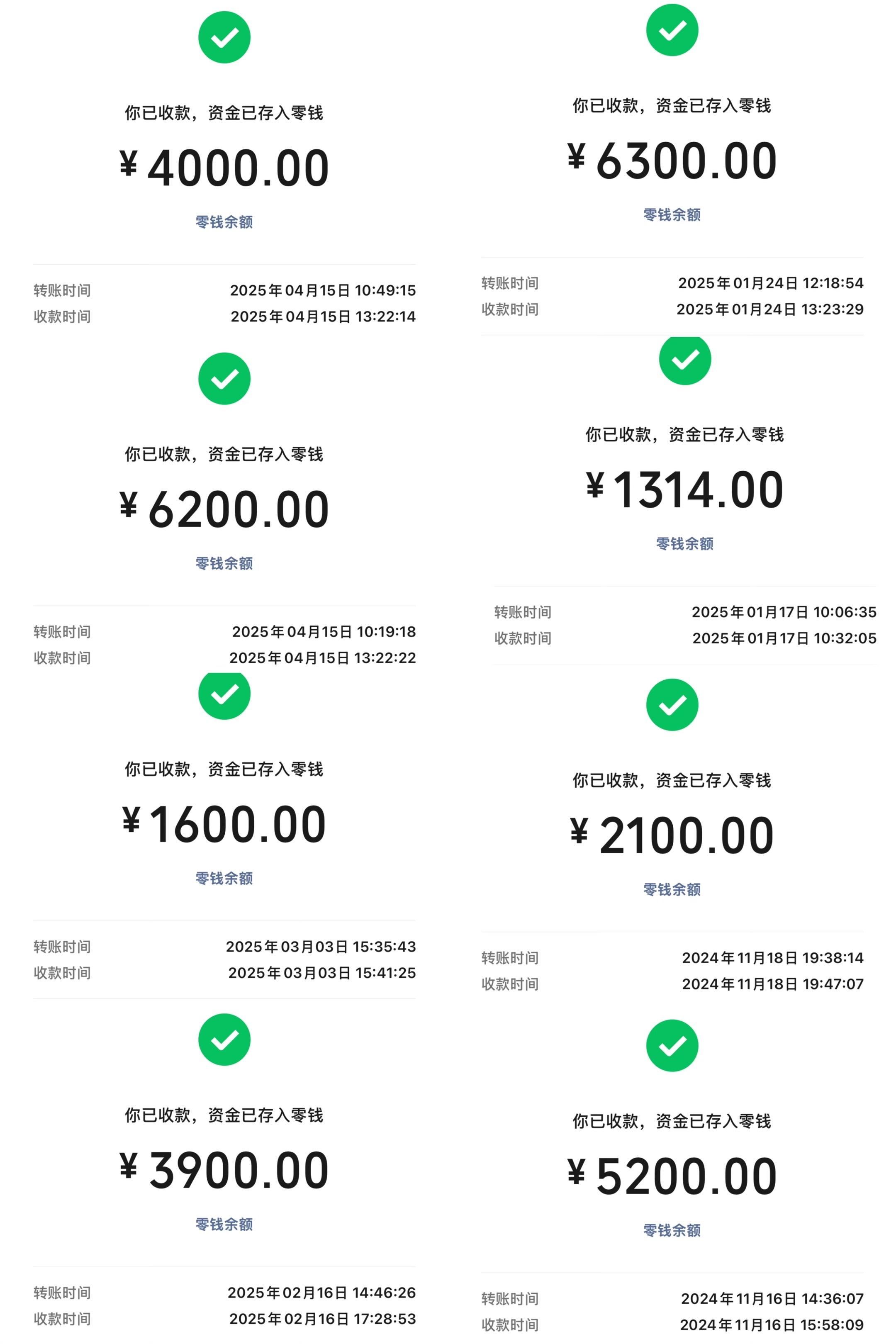Screen dimensions: 896x1344
Task: Click green checkmark above ¥3900.00
Action: pos(224,1040)
